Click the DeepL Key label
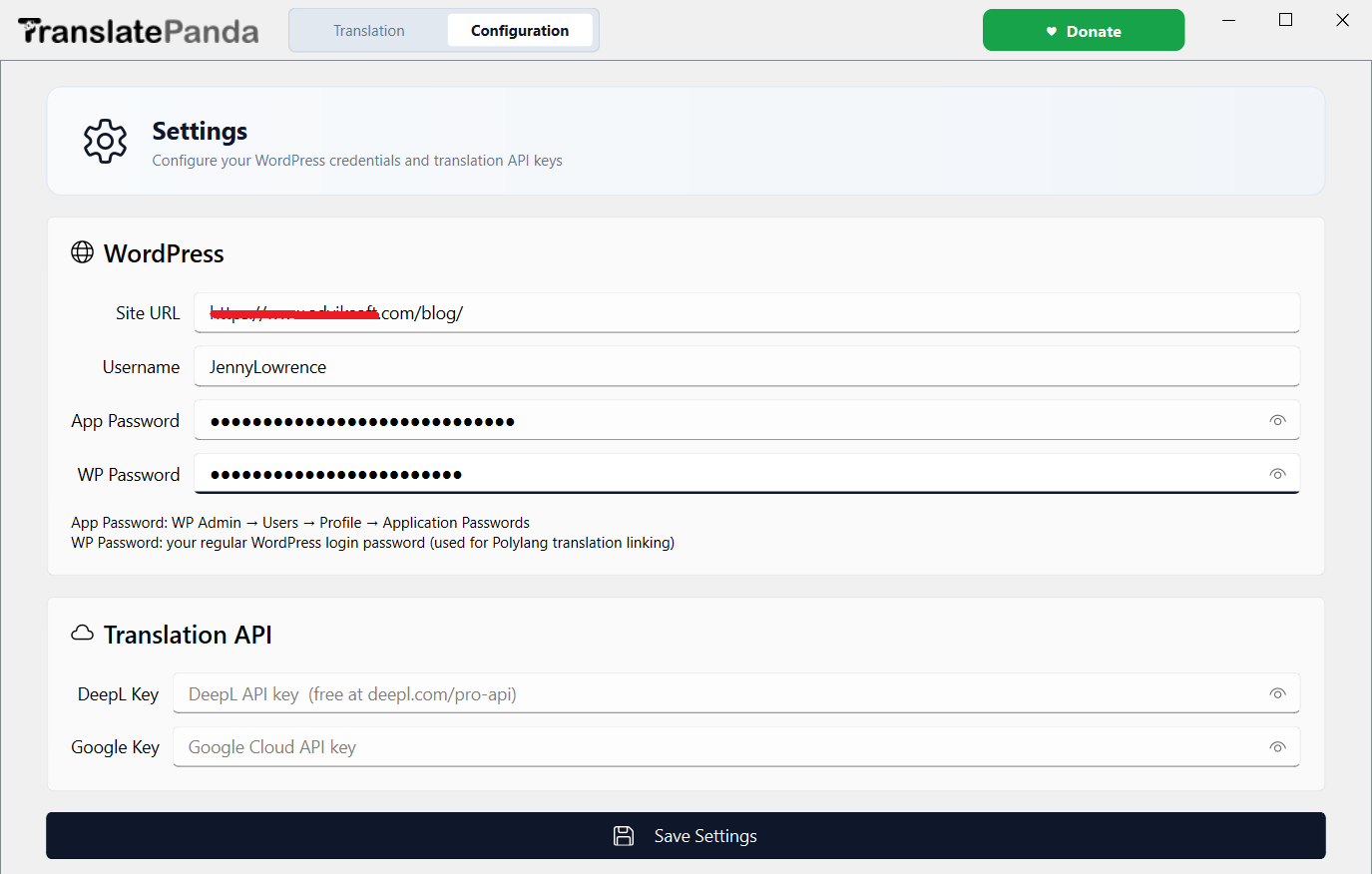The width and height of the screenshot is (1372, 874). (x=118, y=694)
